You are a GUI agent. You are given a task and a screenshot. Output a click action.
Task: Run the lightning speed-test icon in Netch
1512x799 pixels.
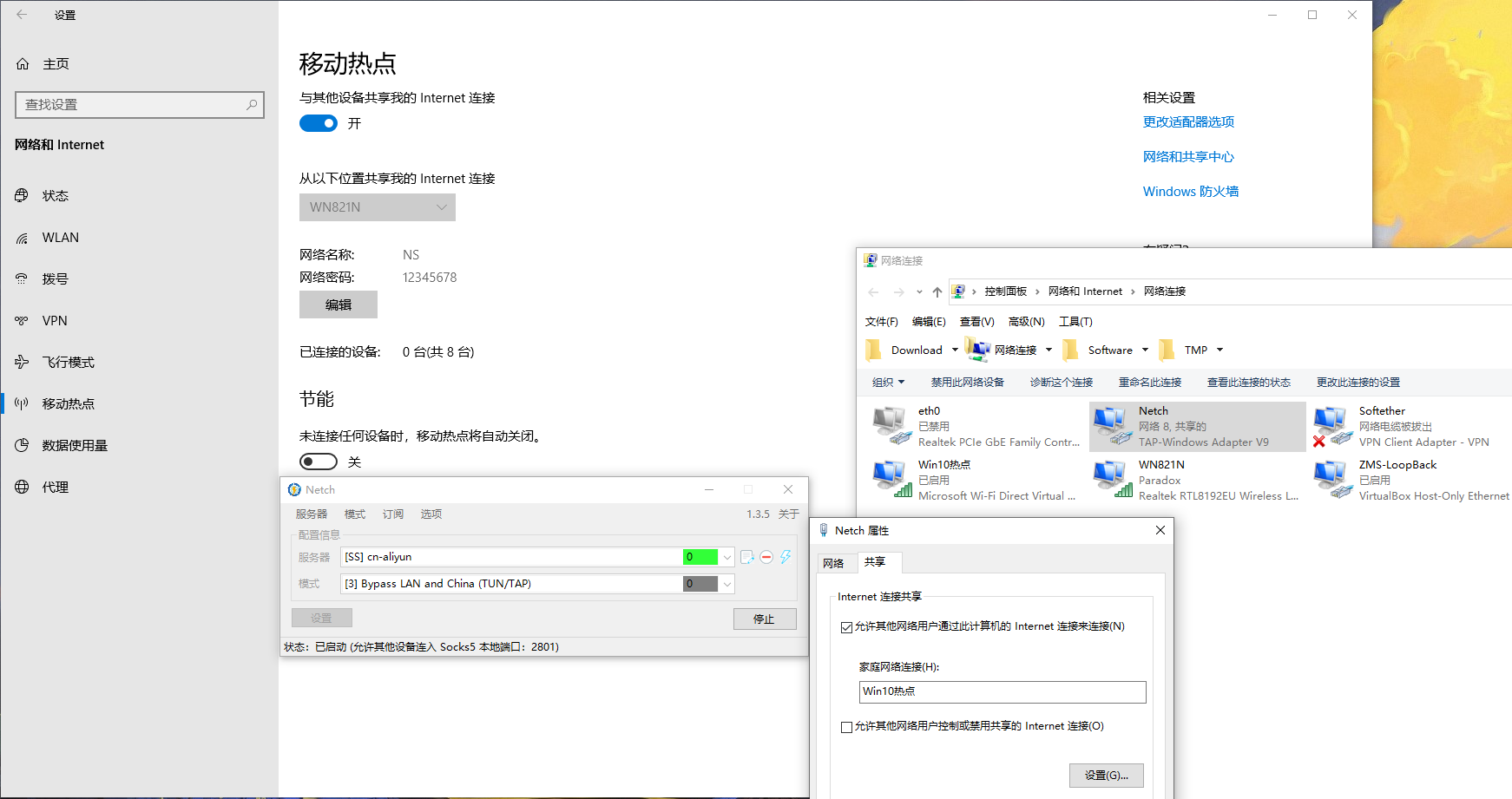coord(786,557)
